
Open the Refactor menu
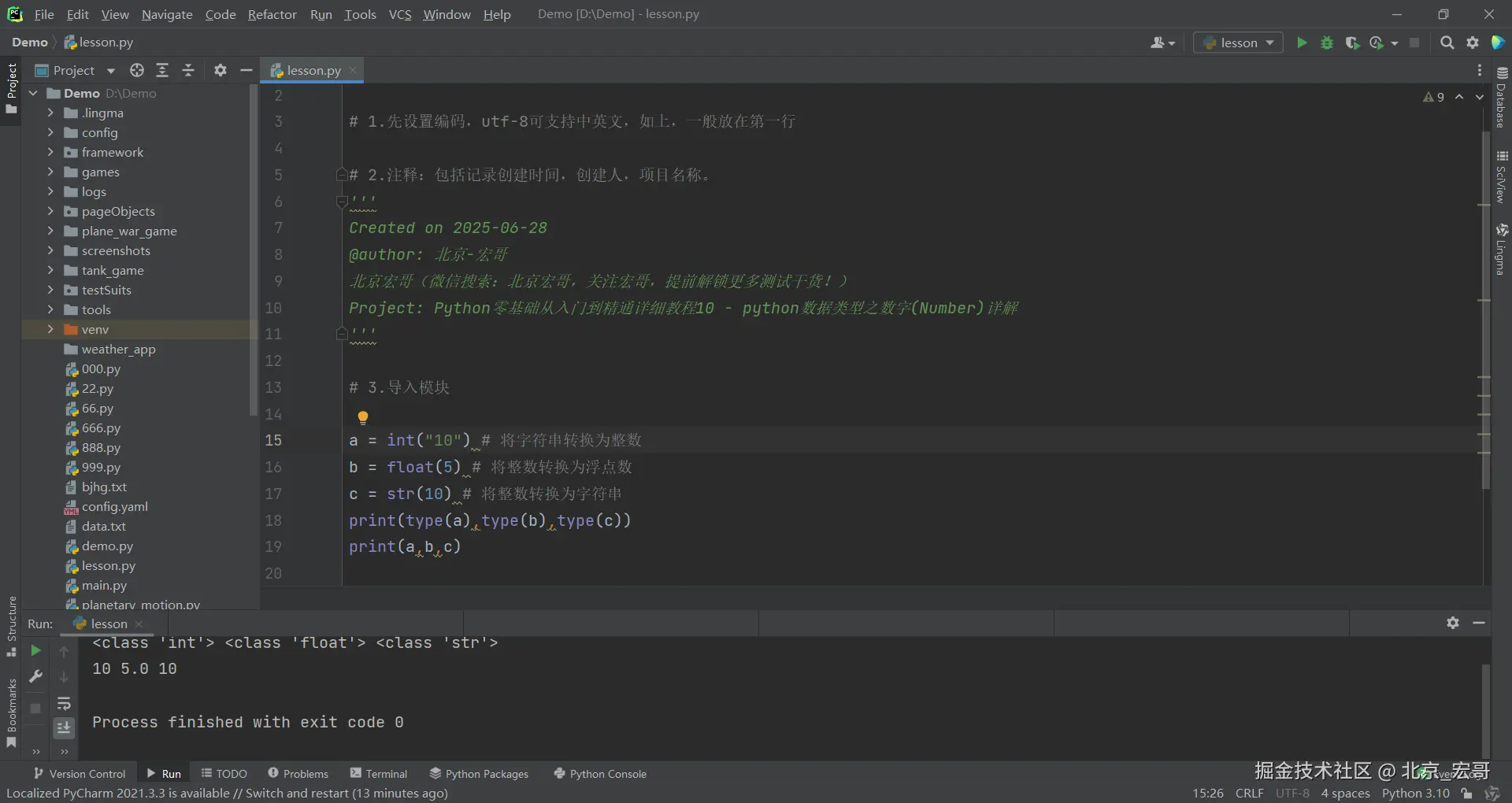tap(272, 14)
